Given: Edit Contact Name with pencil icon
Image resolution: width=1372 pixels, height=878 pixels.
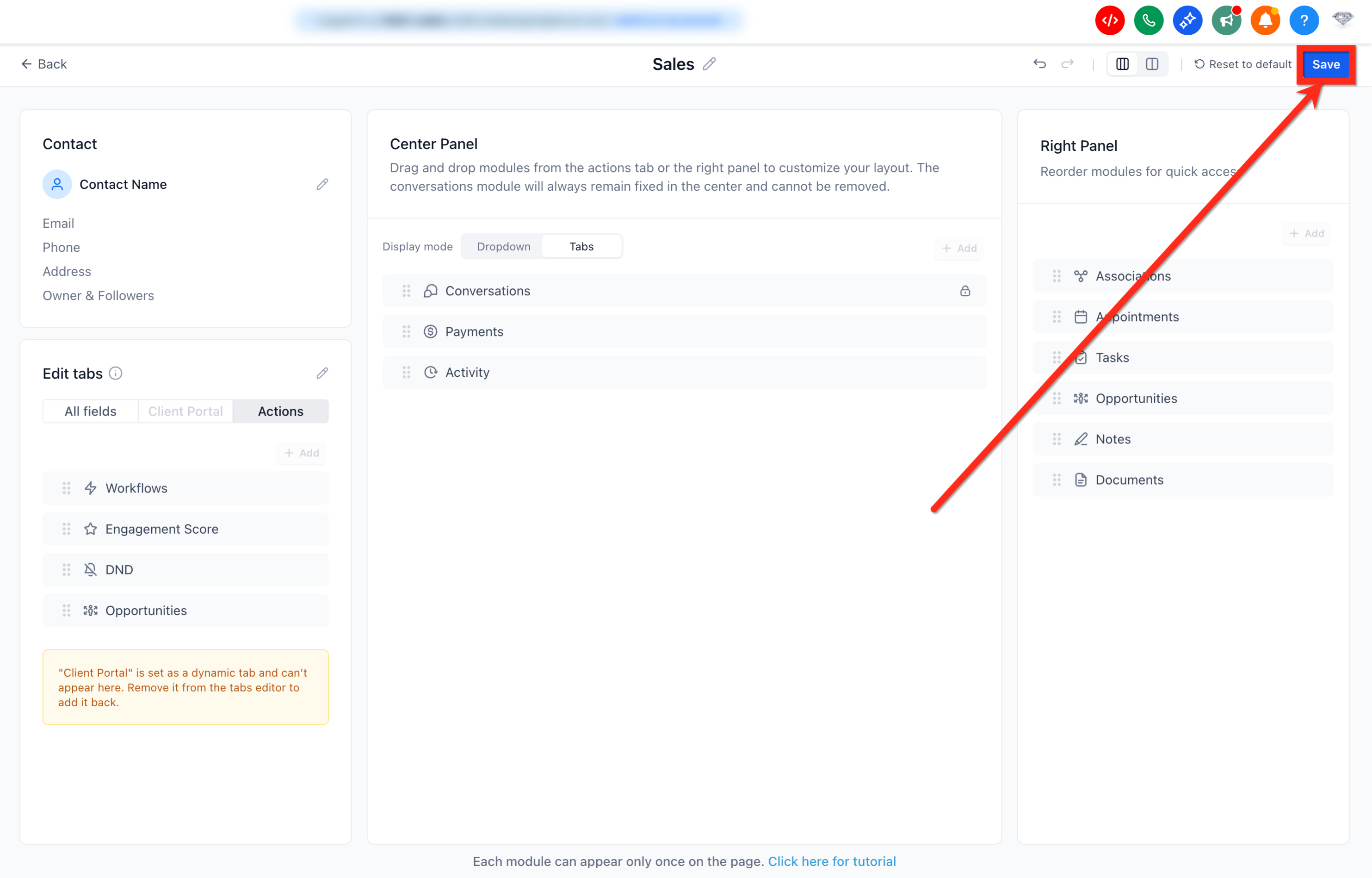Looking at the screenshot, I should pyautogui.click(x=322, y=184).
